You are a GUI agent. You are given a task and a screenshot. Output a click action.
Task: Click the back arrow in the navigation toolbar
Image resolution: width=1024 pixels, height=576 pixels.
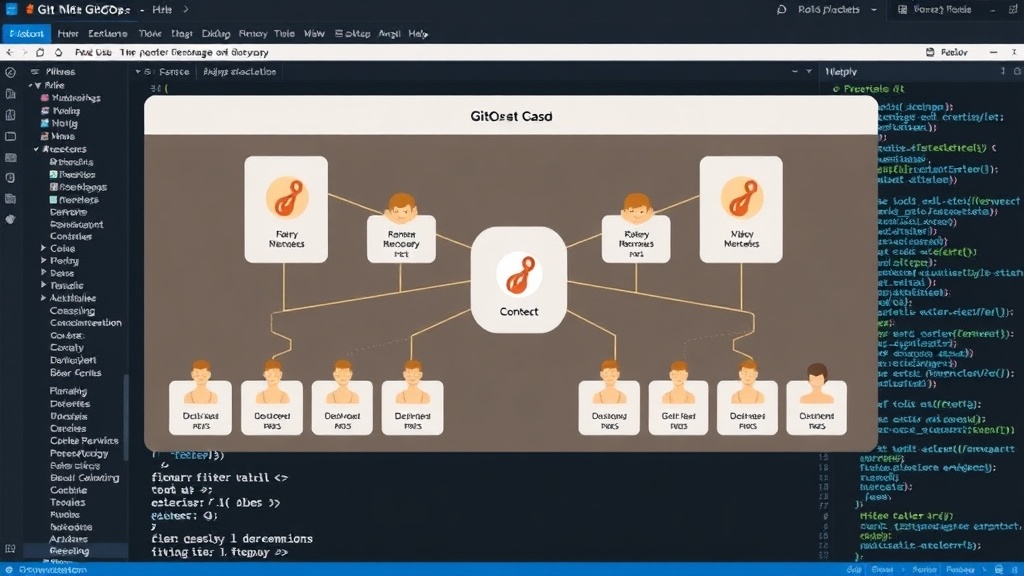(9, 52)
